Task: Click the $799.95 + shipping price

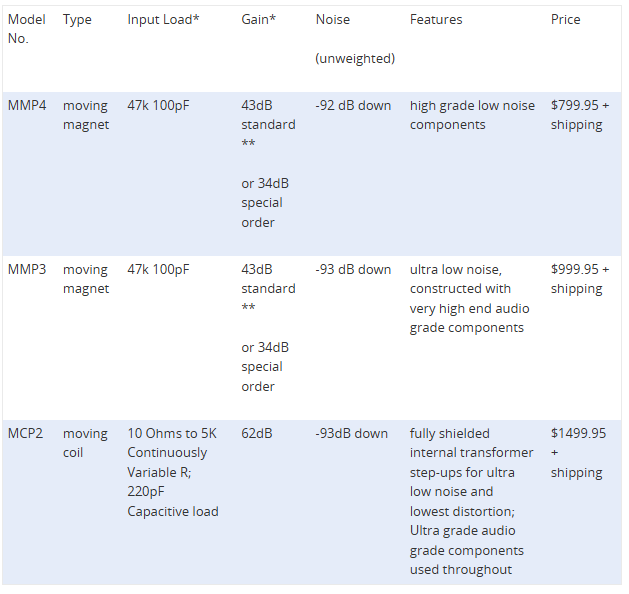Action: [x=579, y=115]
